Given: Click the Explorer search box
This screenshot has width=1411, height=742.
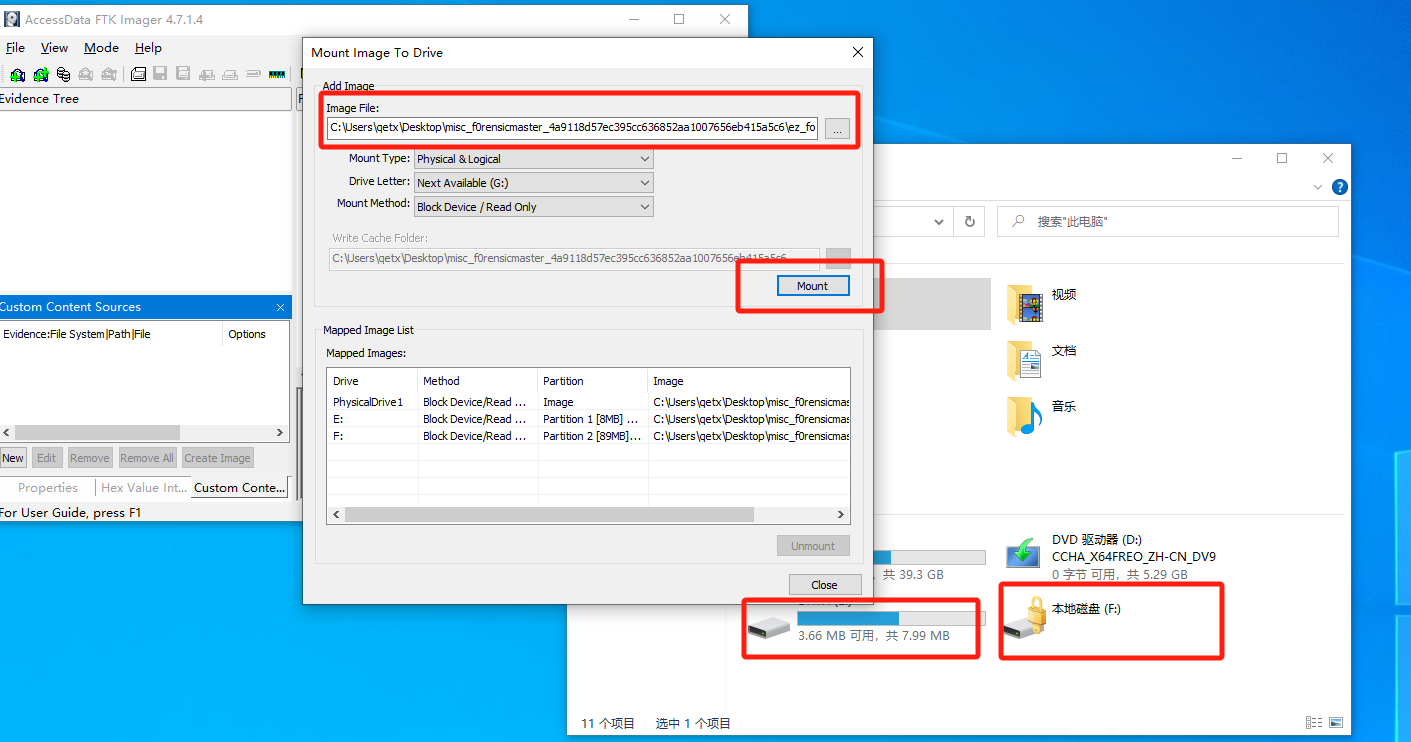Looking at the screenshot, I should (1168, 221).
